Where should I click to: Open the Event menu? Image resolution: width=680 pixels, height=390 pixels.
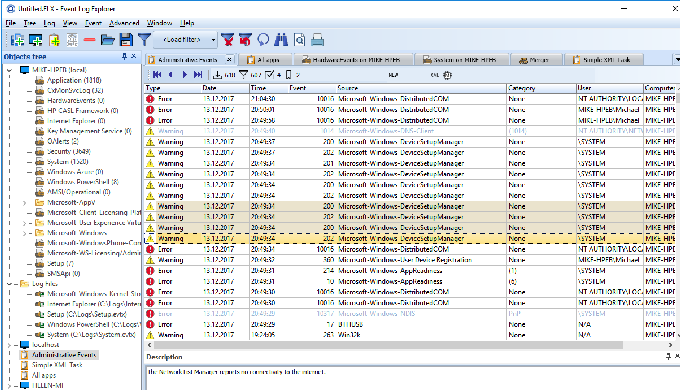tap(93, 23)
